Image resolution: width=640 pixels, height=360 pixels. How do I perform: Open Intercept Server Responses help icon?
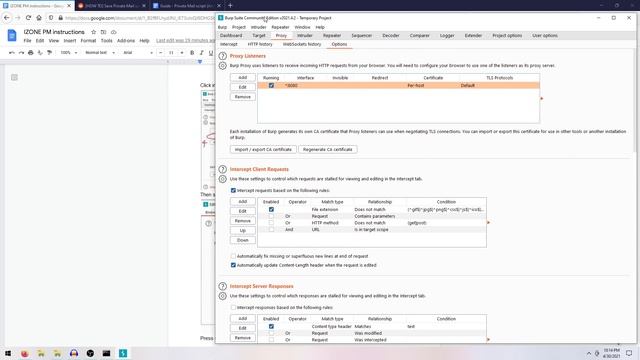click(222, 287)
